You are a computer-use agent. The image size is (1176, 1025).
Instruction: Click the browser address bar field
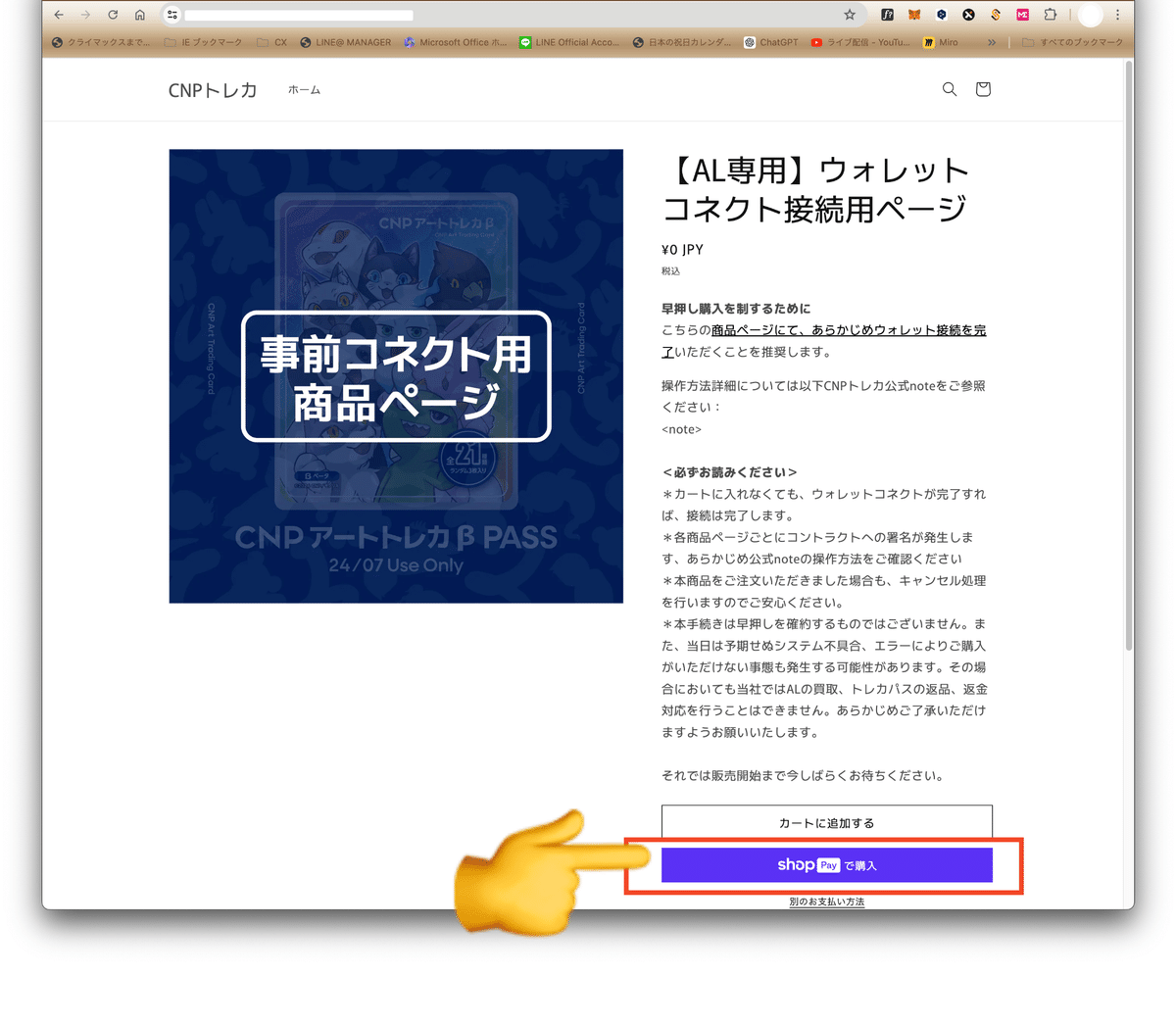[x=510, y=15]
